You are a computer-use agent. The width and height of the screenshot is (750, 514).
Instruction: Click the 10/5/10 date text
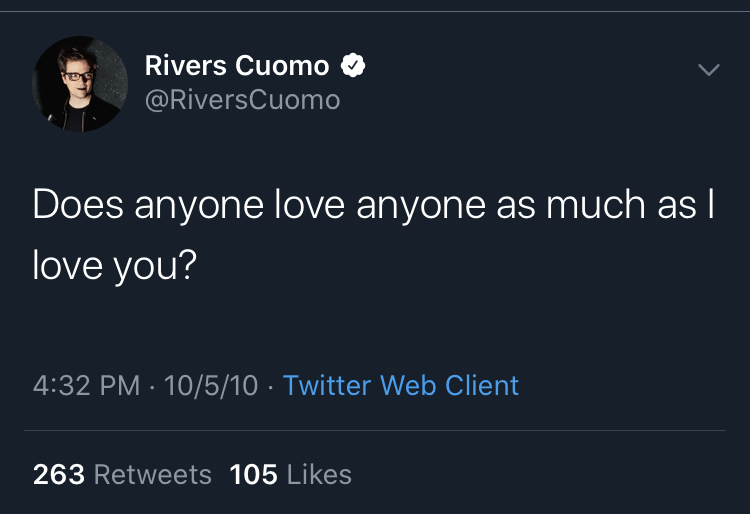pyautogui.click(x=213, y=386)
